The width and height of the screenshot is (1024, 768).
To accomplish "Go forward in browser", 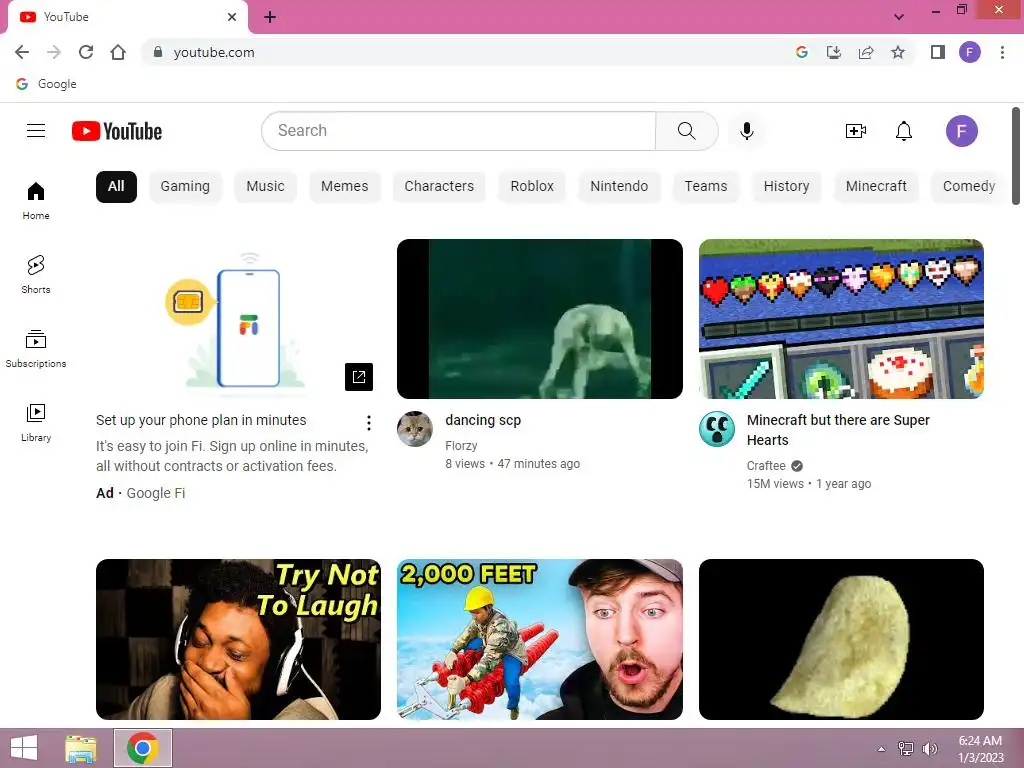I will (54, 52).
